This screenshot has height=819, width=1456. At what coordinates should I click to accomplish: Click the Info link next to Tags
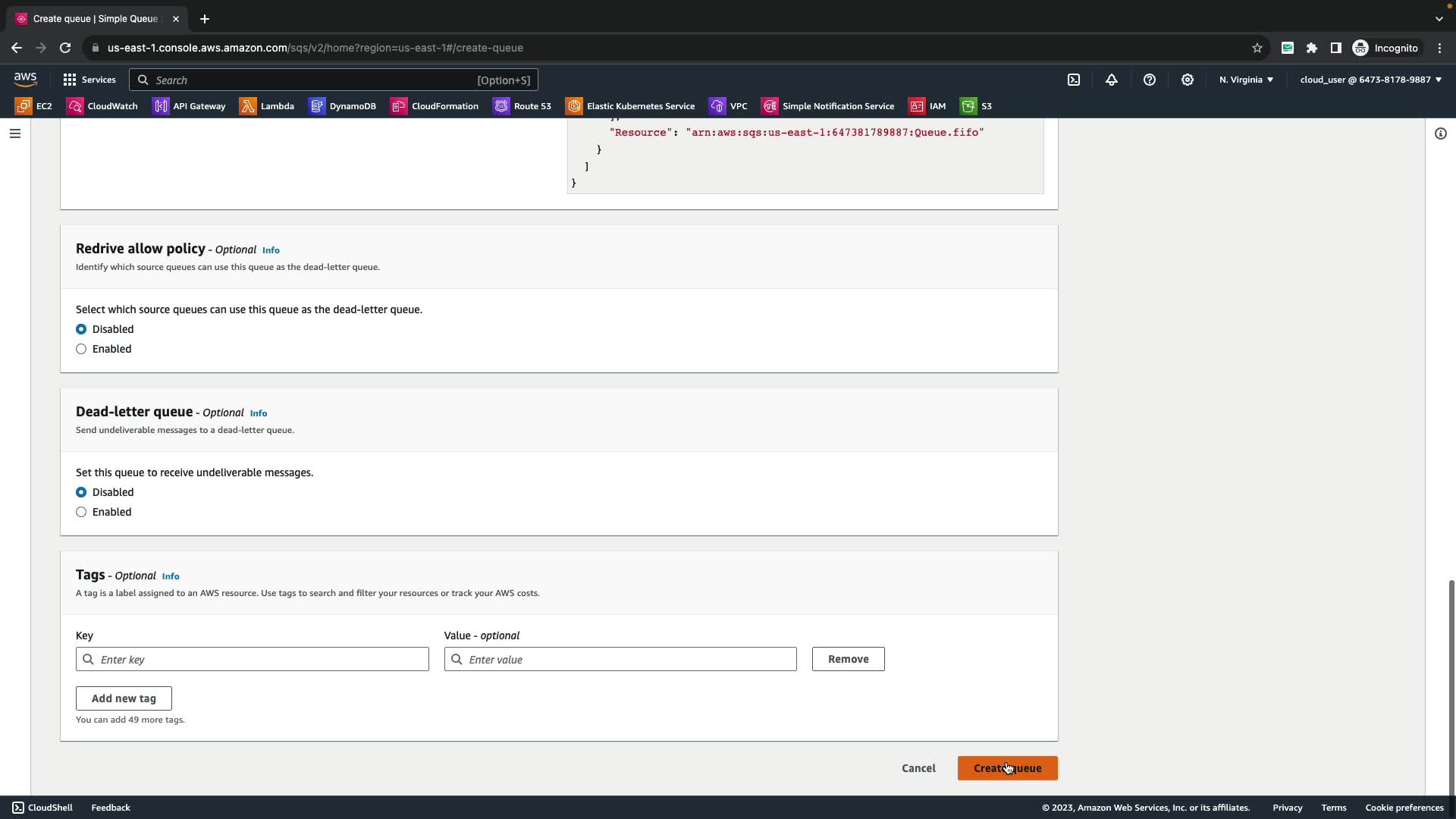pyautogui.click(x=171, y=576)
